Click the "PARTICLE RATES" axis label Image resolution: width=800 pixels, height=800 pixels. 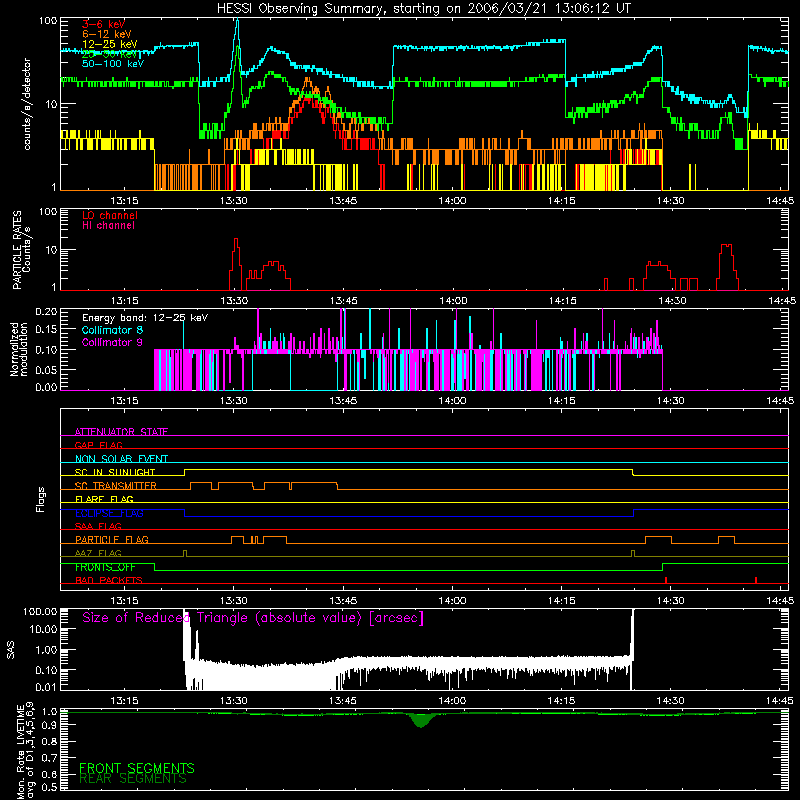click(x=17, y=250)
